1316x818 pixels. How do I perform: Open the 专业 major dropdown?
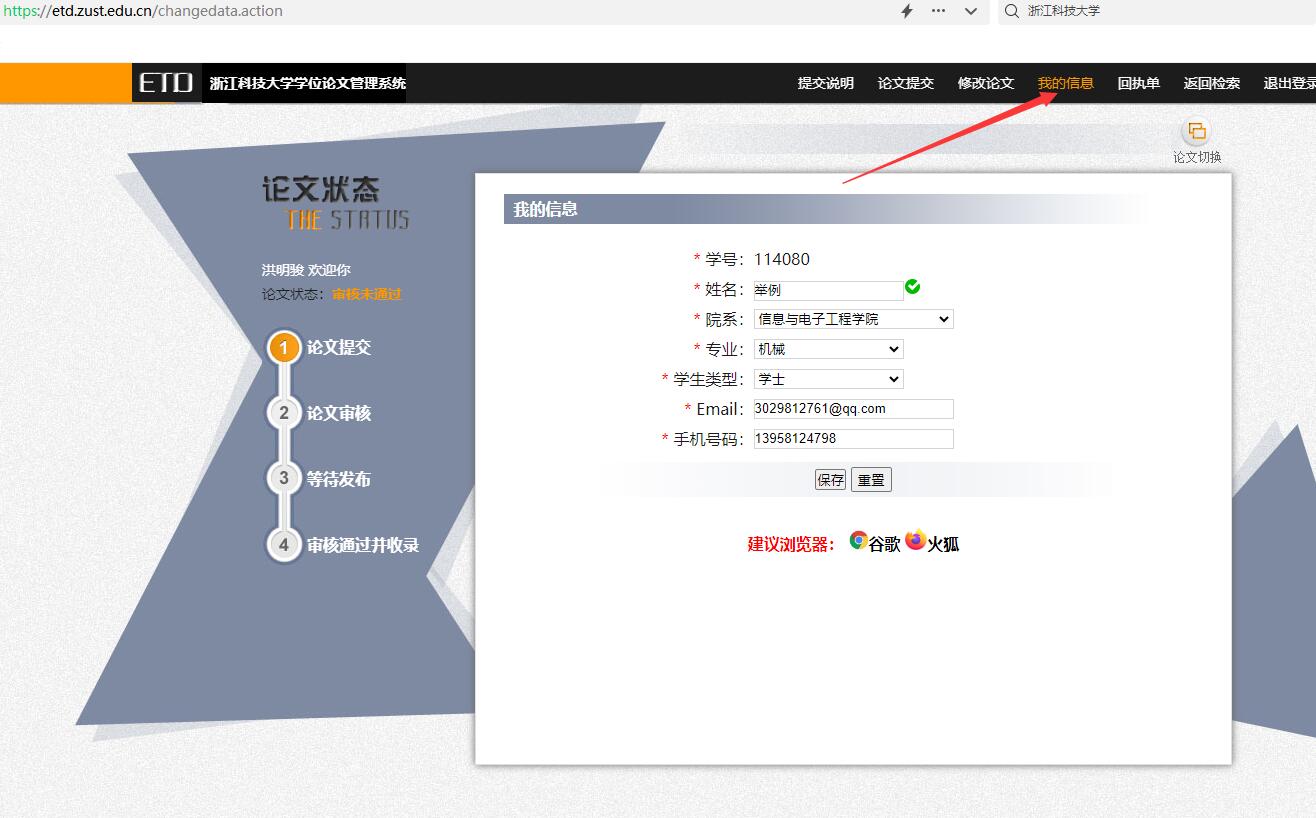pyautogui.click(x=828, y=349)
